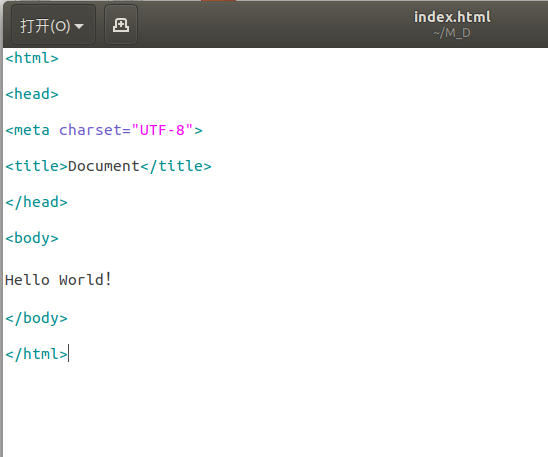Place cursor in the opening <html> tag
This screenshot has height=457, width=548.
(x=32, y=58)
